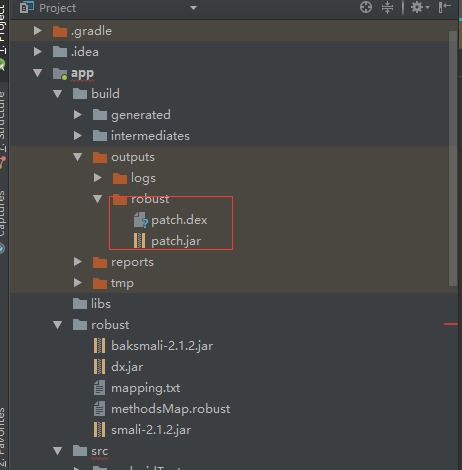The image size is (462, 470).
Task: Select the intermediates folder icon
Action: click(x=100, y=136)
